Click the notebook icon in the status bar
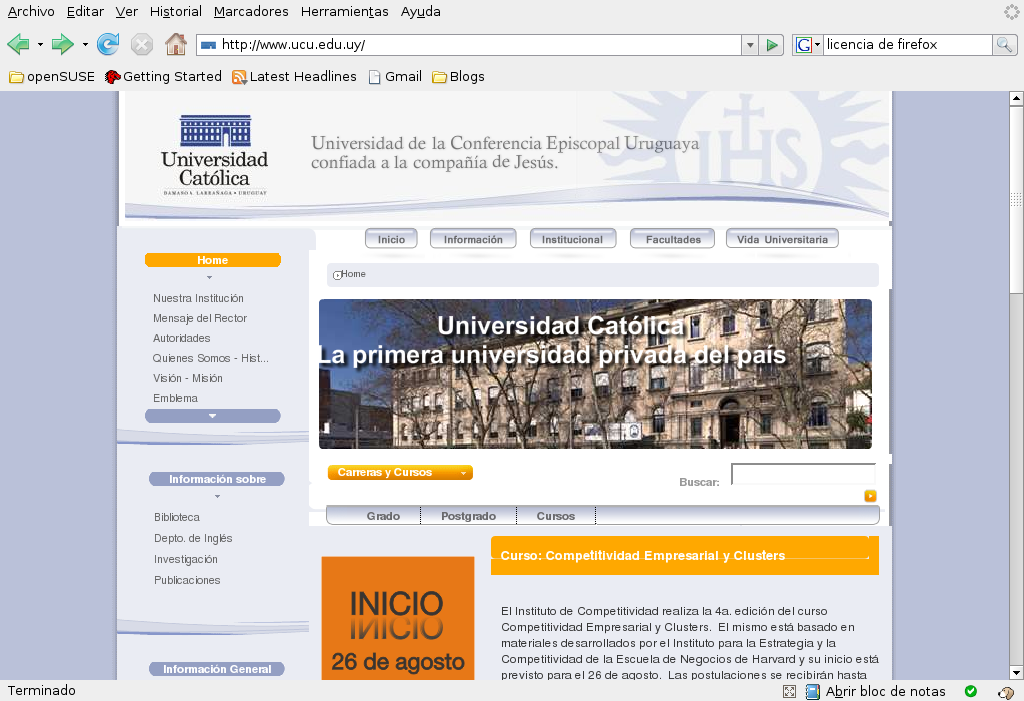 coord(812,691)
